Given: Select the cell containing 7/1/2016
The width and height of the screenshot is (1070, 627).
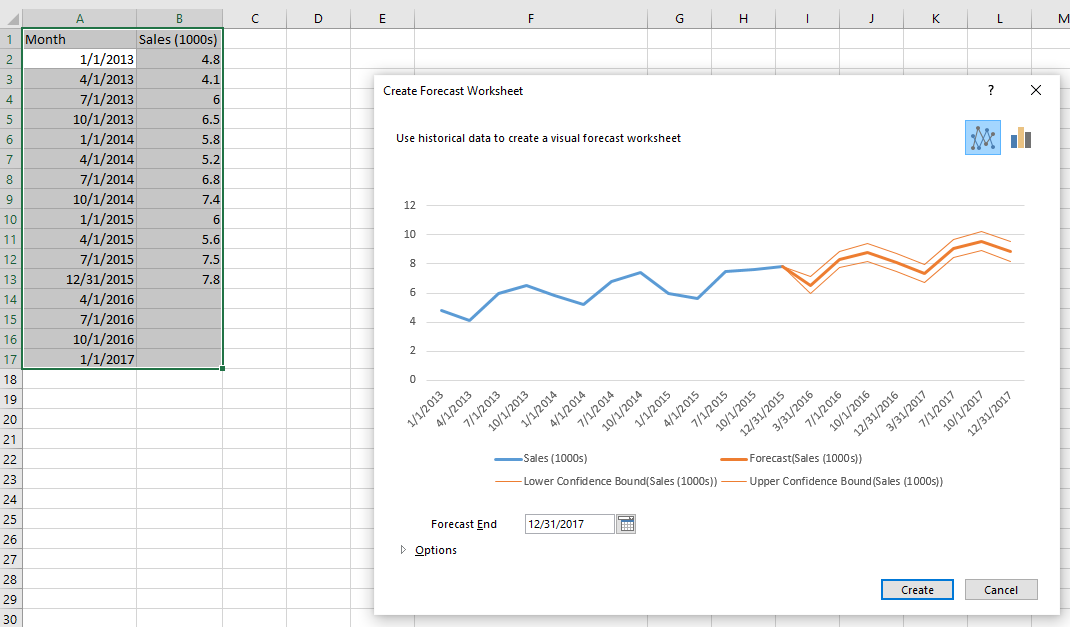Looking at the screenshot, I should tap(80, 319).
